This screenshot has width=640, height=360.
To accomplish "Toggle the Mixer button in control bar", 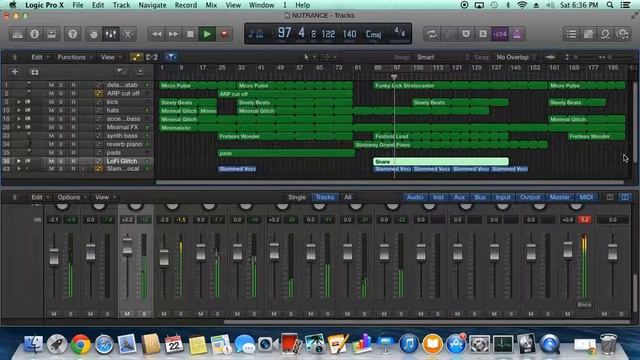I will (111, 34).
